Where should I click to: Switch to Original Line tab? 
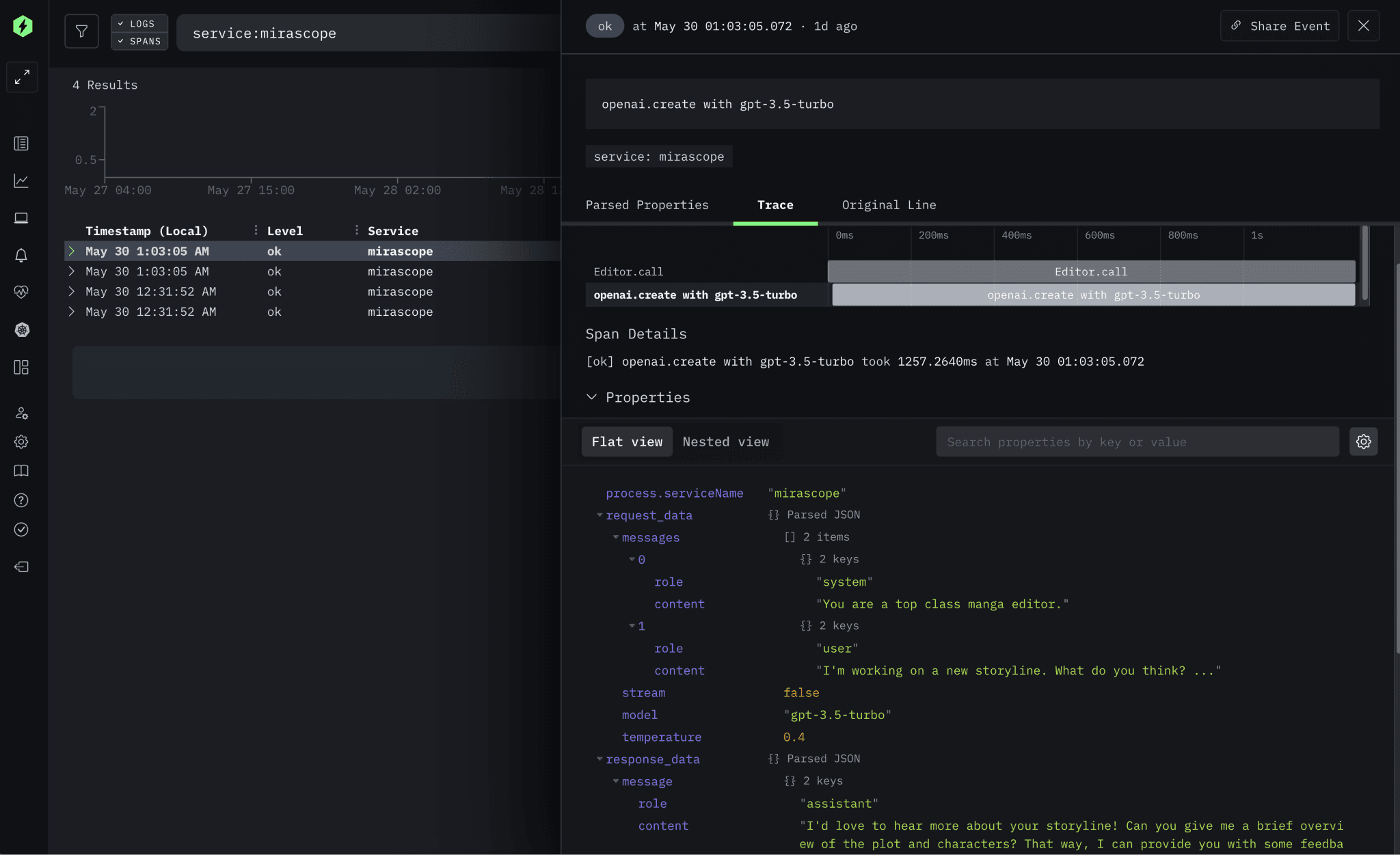(888, 204)
